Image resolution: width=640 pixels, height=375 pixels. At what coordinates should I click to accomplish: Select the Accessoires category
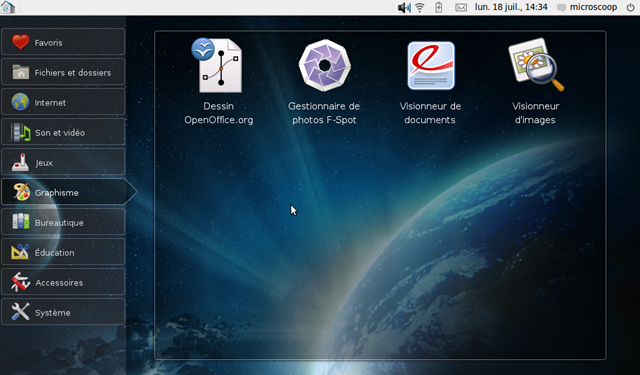click(x=63, y=282)
